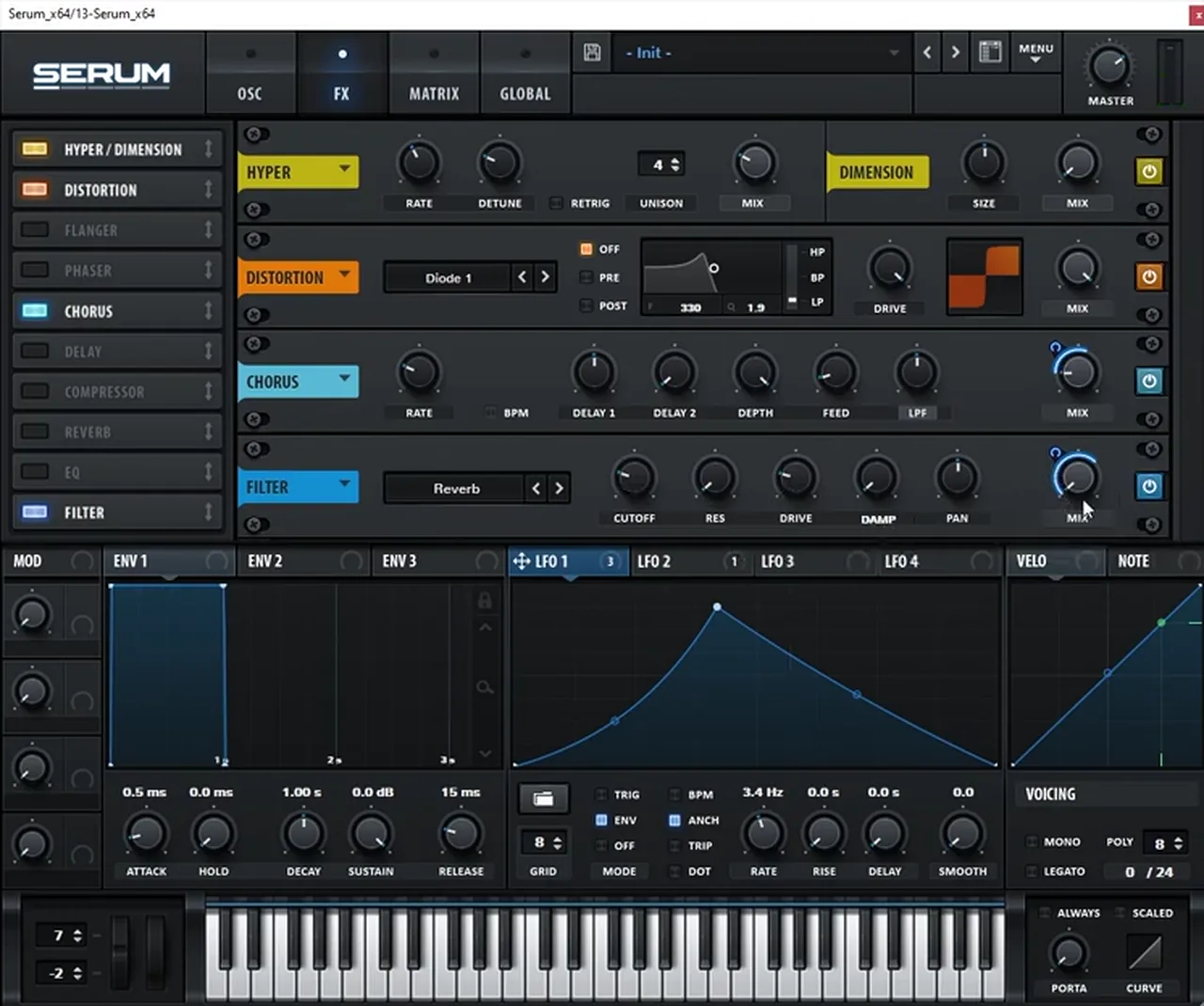Screen dimensions: 1204x1006
Task: Select next filter type arrow after Reverb
Action: coord(559,488)
